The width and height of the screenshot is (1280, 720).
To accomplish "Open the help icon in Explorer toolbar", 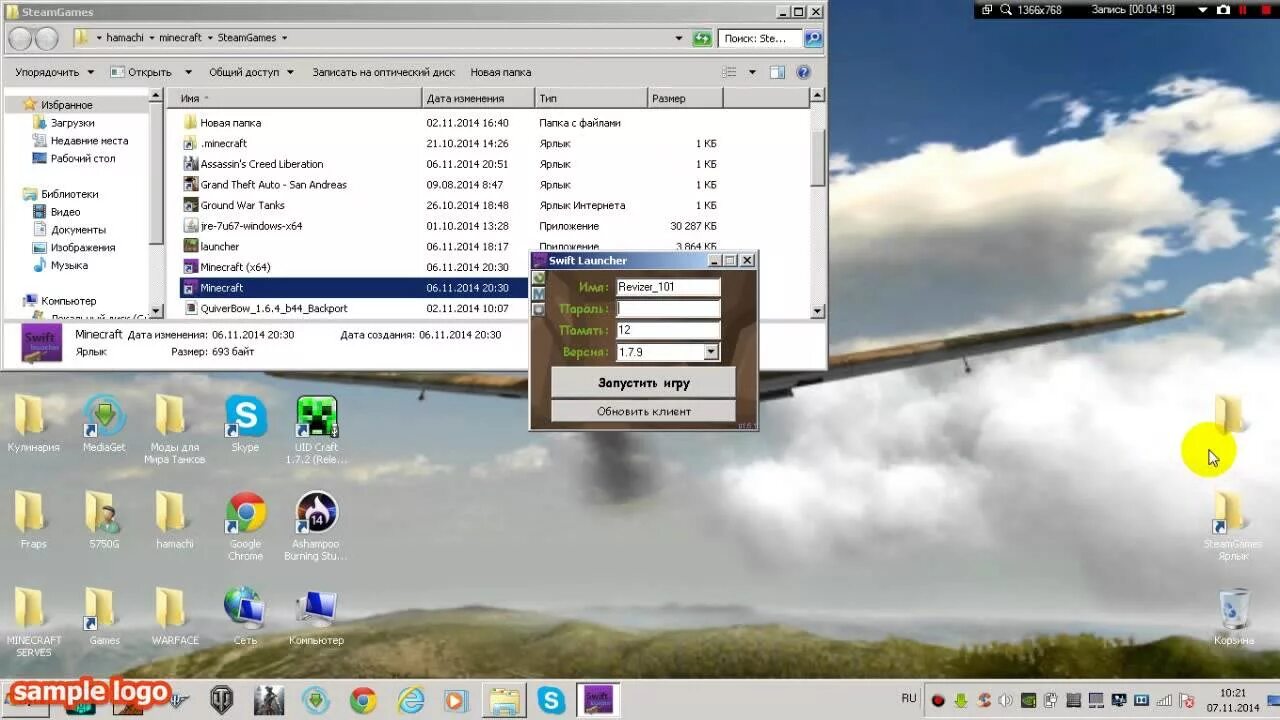I will click(x=803, y=72).
